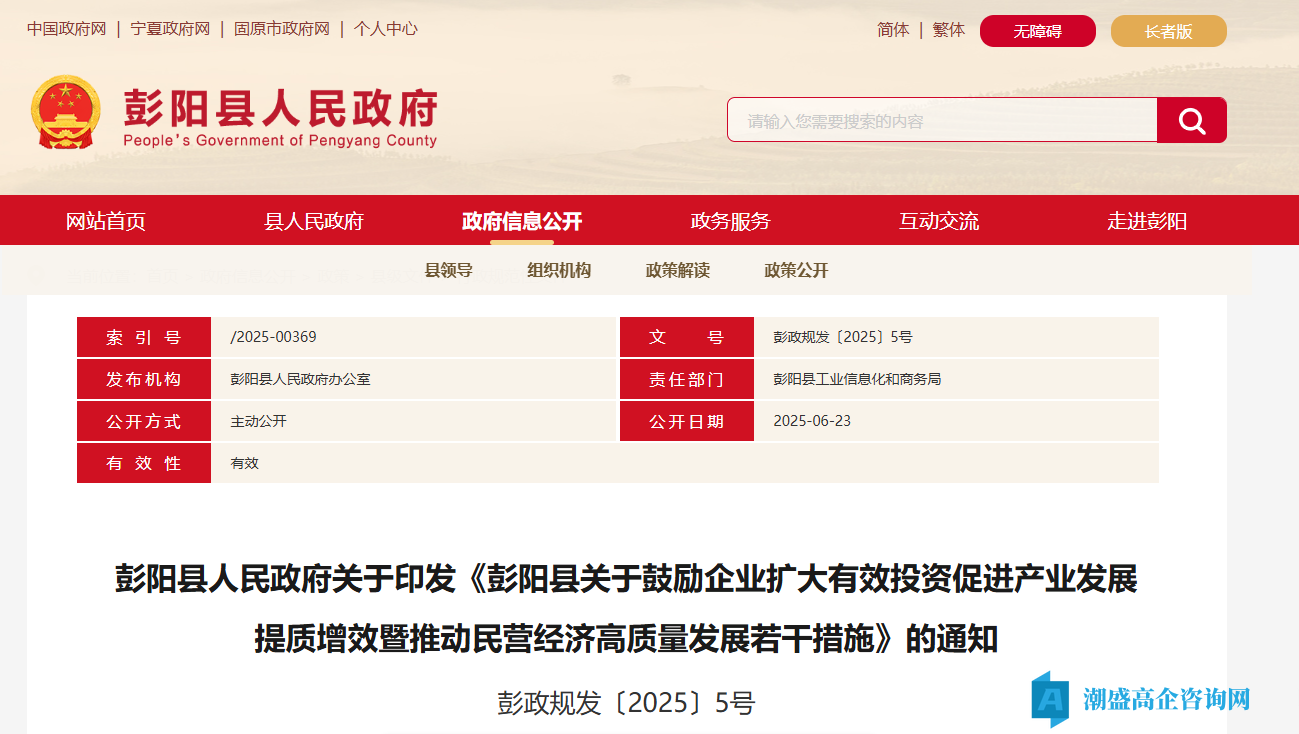
Task: Select 政策解读 submenu item
Action: pos(678,270)
